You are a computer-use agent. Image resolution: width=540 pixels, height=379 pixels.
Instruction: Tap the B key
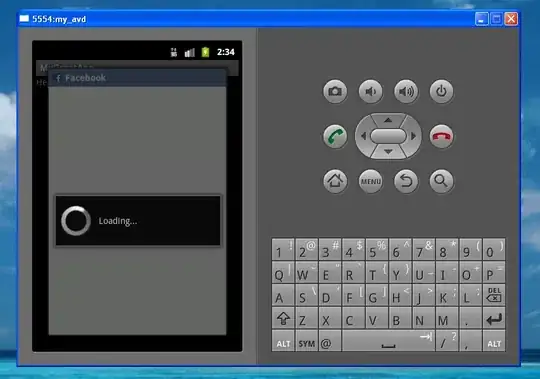pyautogui.click(x=400, y=318)
